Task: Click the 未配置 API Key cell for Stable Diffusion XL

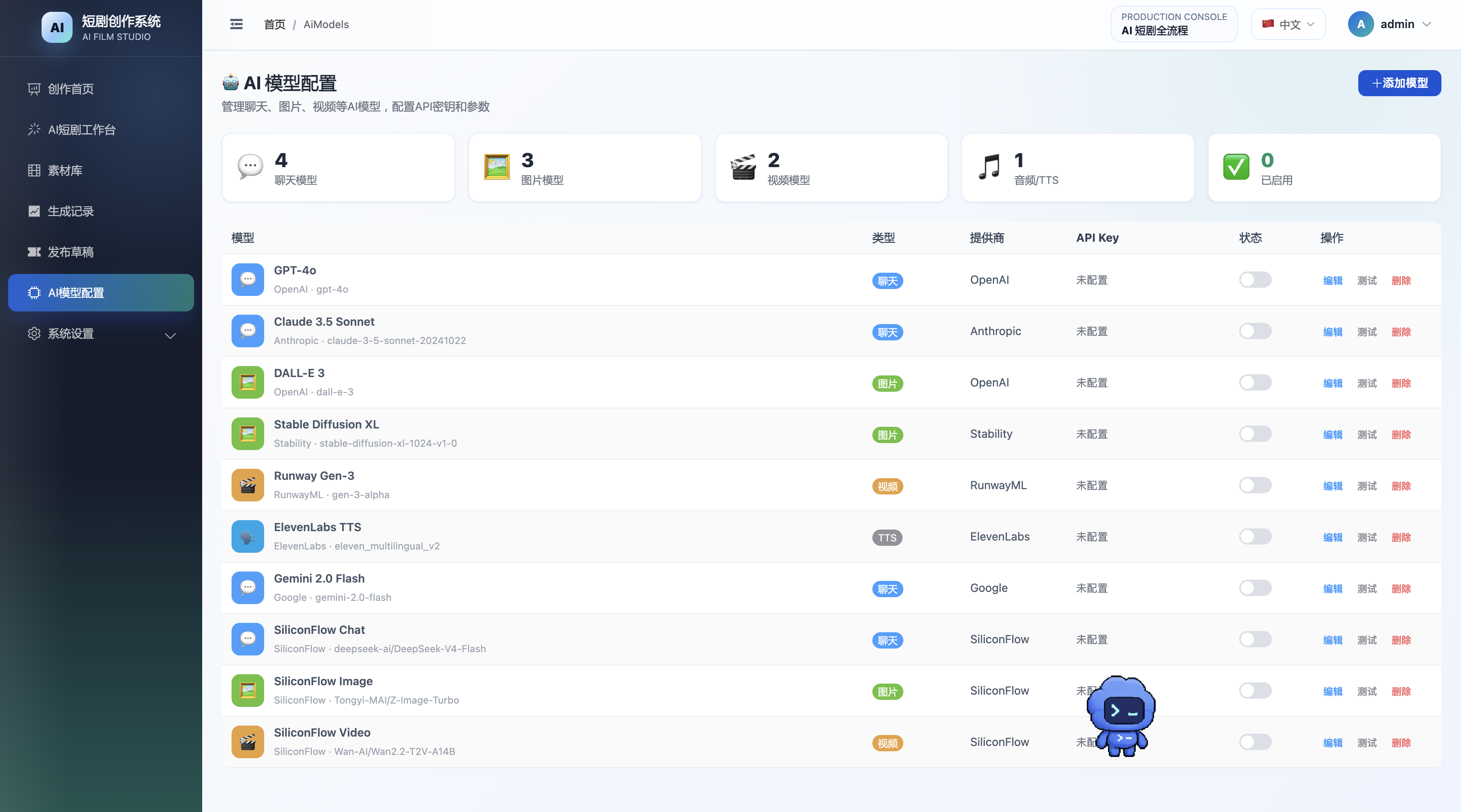Action: (1092, 435)
